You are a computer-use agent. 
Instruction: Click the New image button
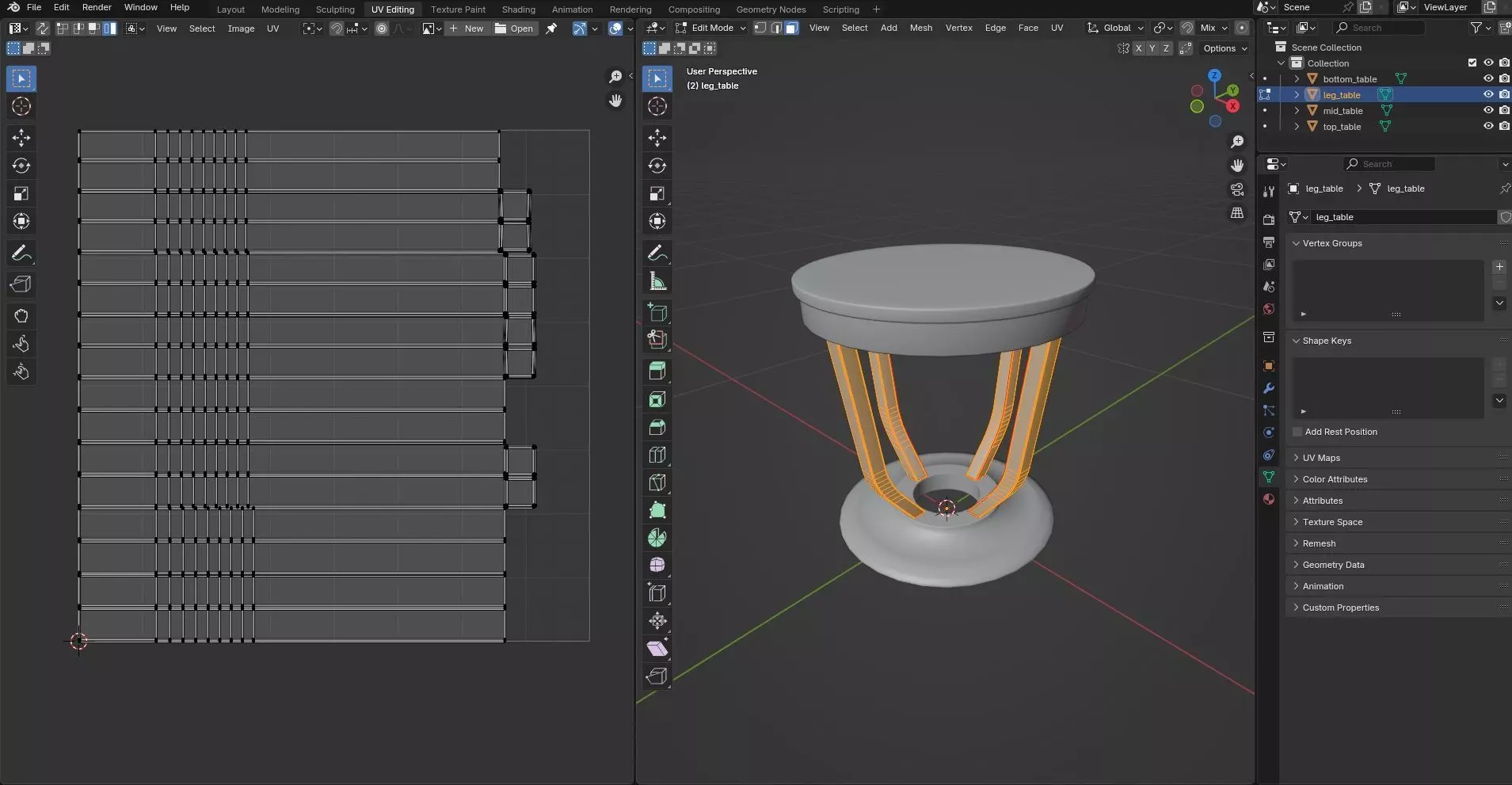click(467, 29)
